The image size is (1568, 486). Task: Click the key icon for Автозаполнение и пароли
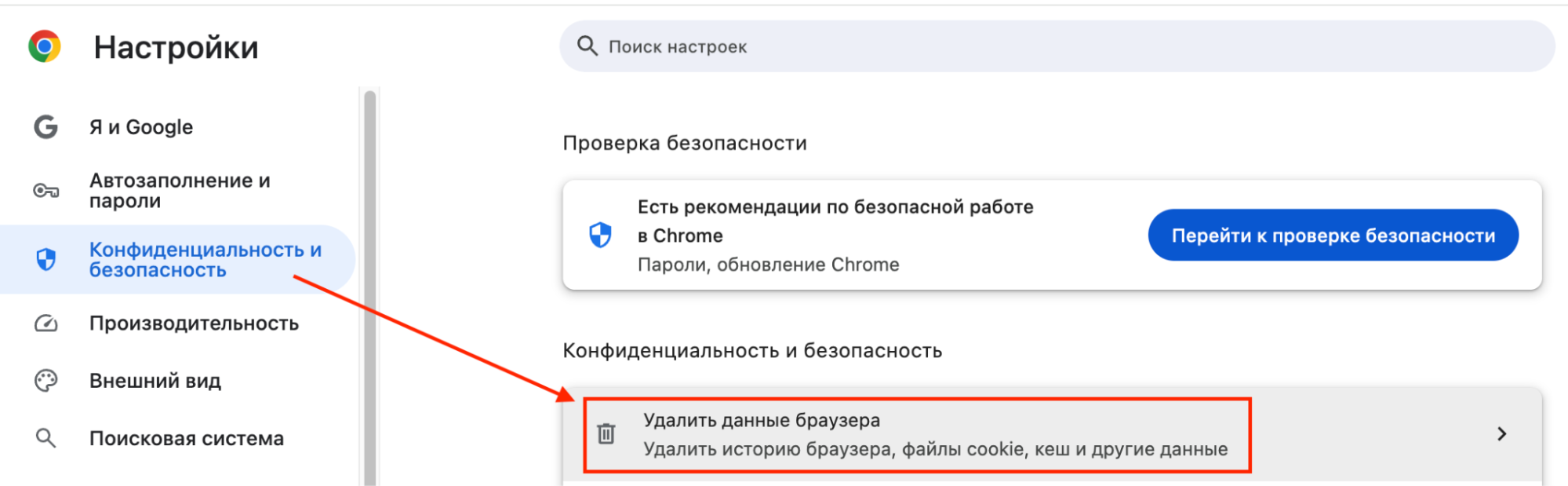[45, 191]
